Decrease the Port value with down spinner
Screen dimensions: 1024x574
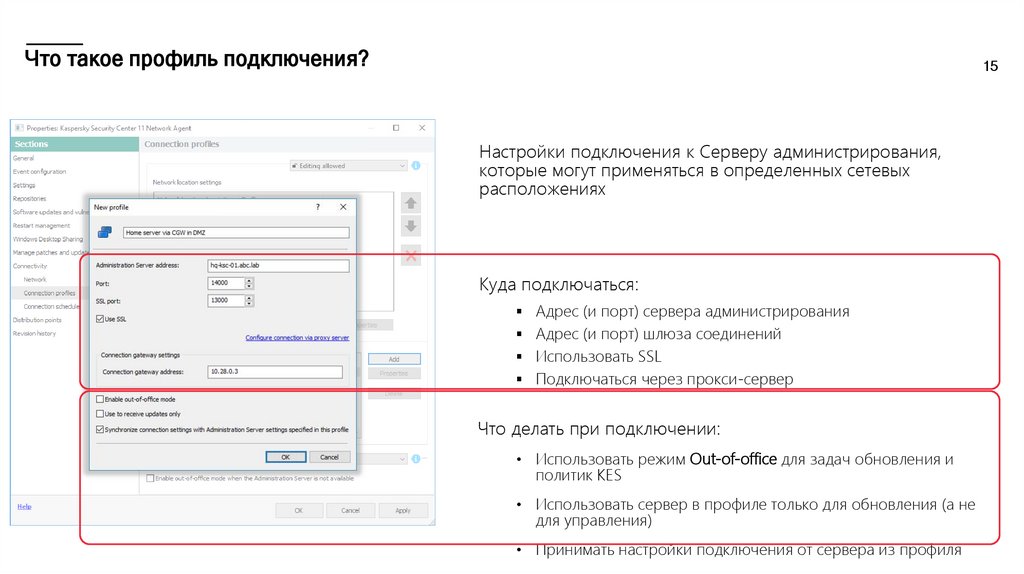pos(249,286)
